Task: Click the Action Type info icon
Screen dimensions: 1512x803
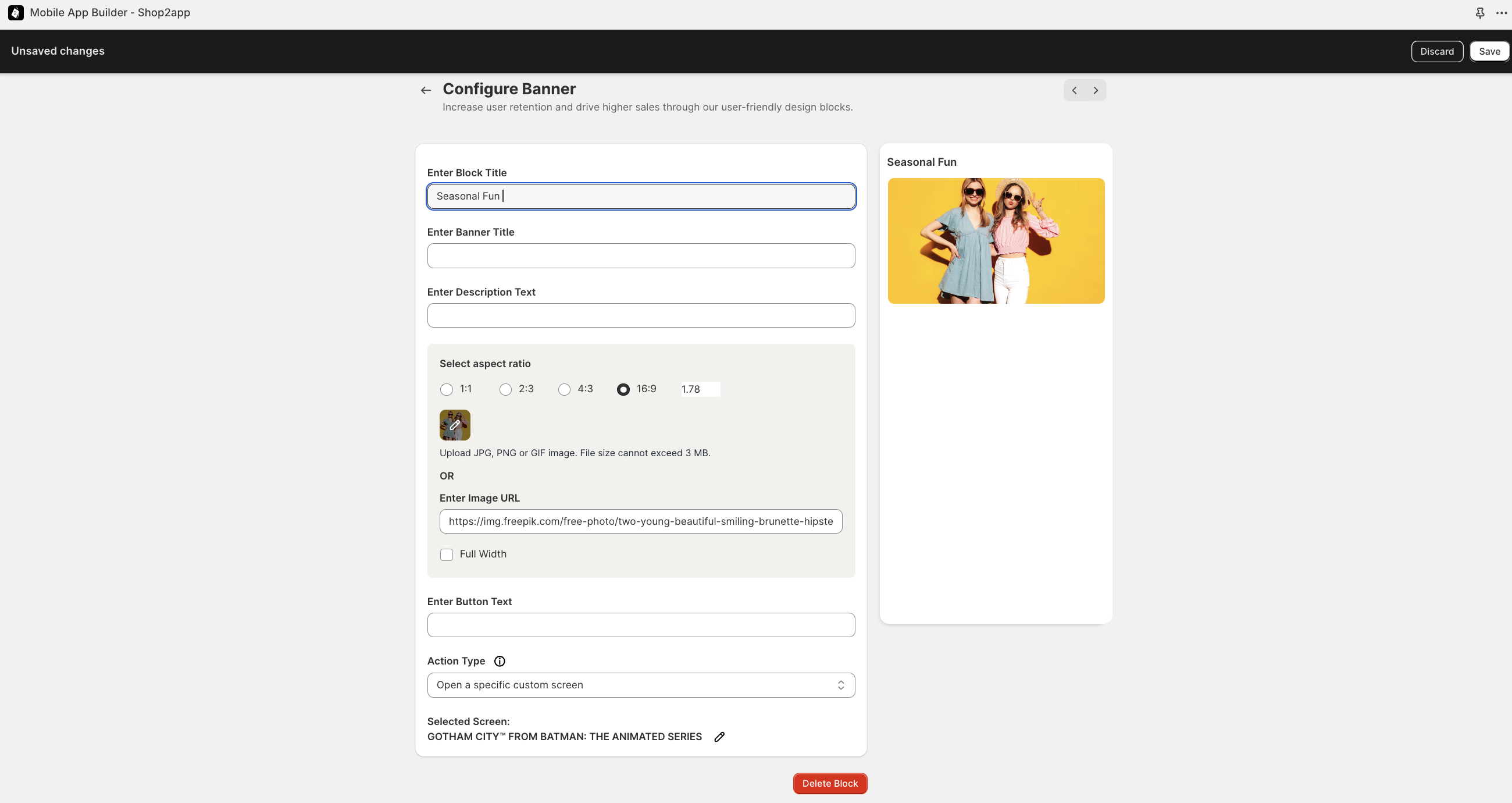Action: tap(500, 661)
